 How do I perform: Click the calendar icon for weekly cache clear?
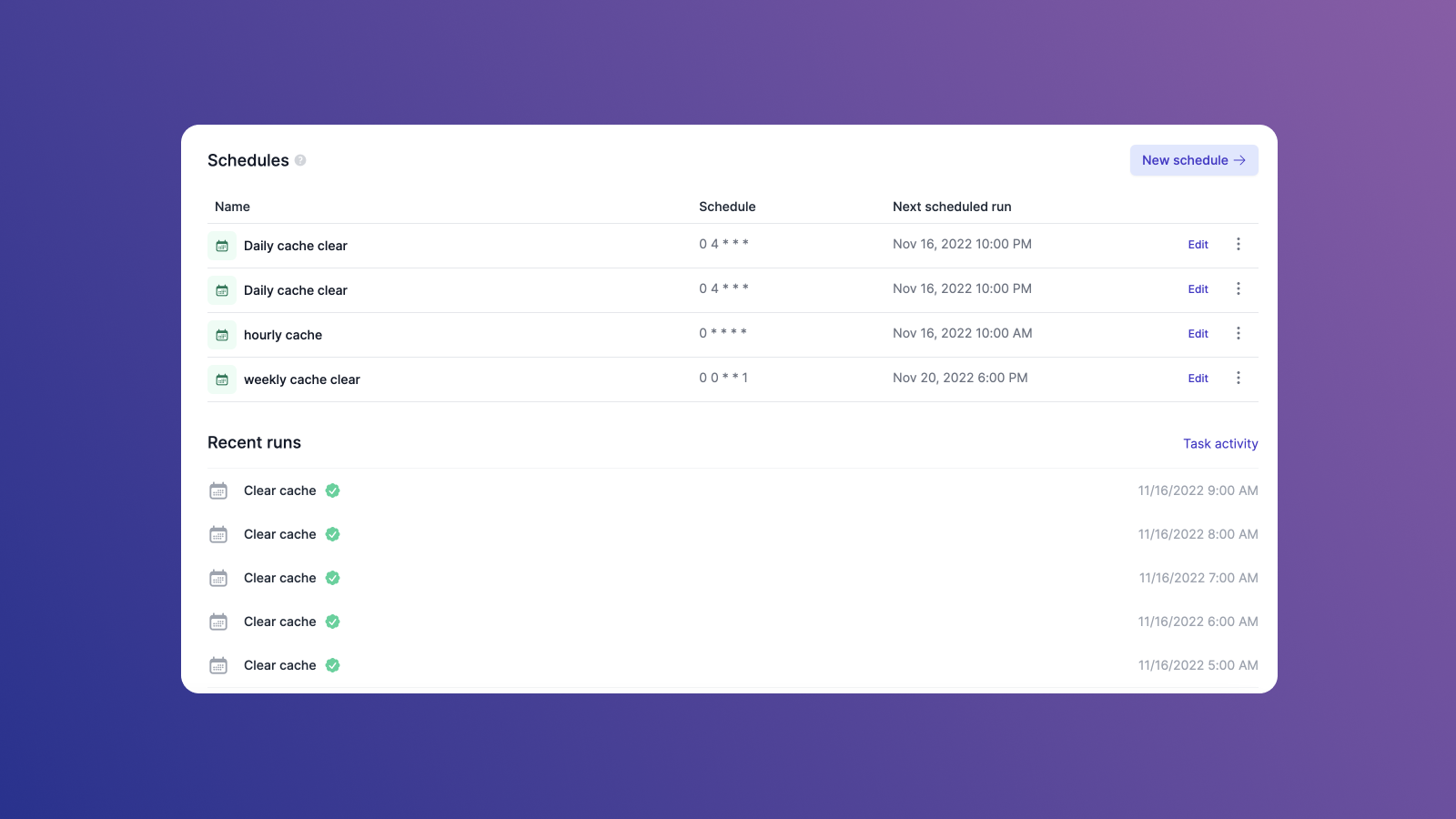[222, 379]
